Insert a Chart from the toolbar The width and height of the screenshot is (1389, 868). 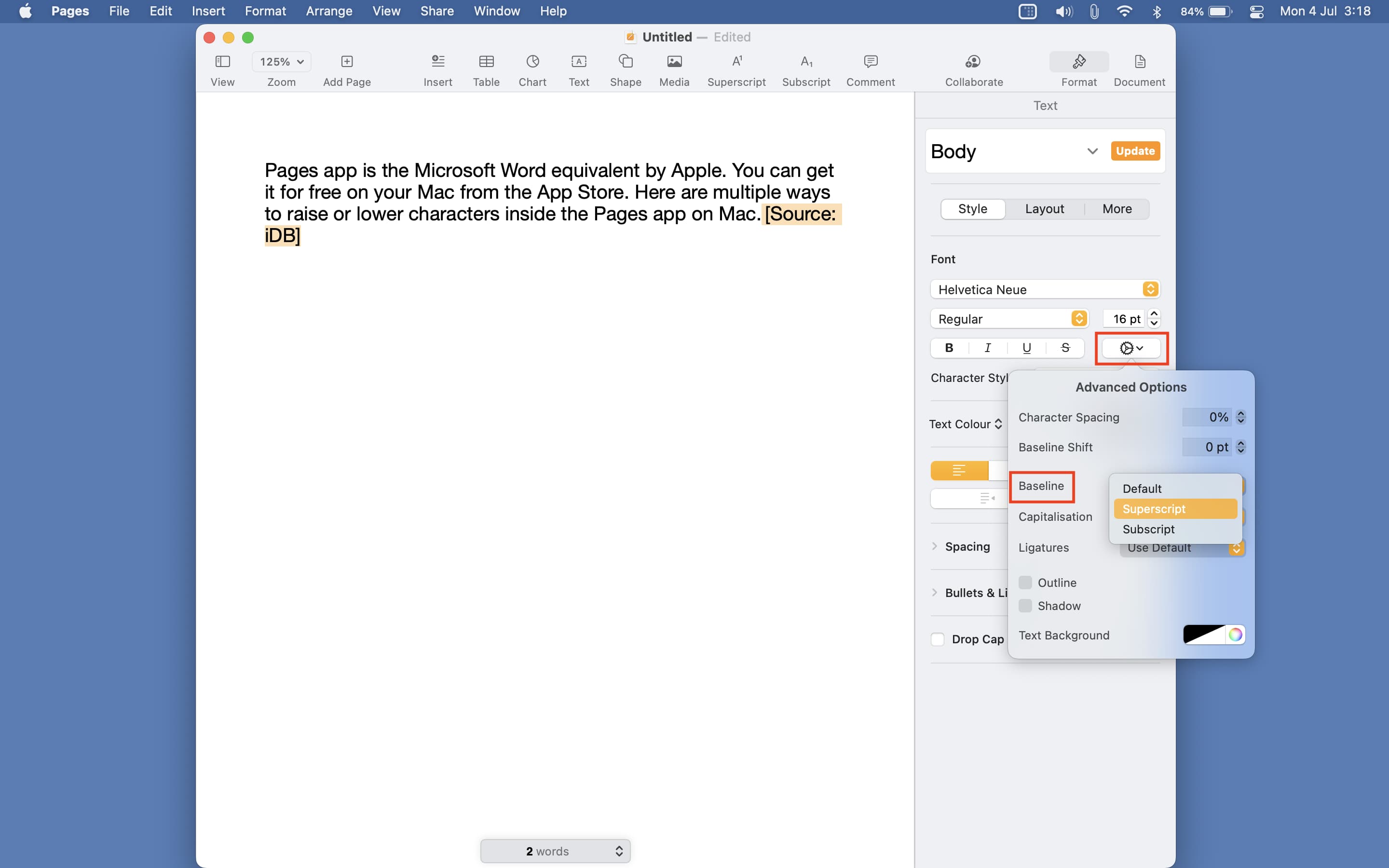(x=532, y=61)
